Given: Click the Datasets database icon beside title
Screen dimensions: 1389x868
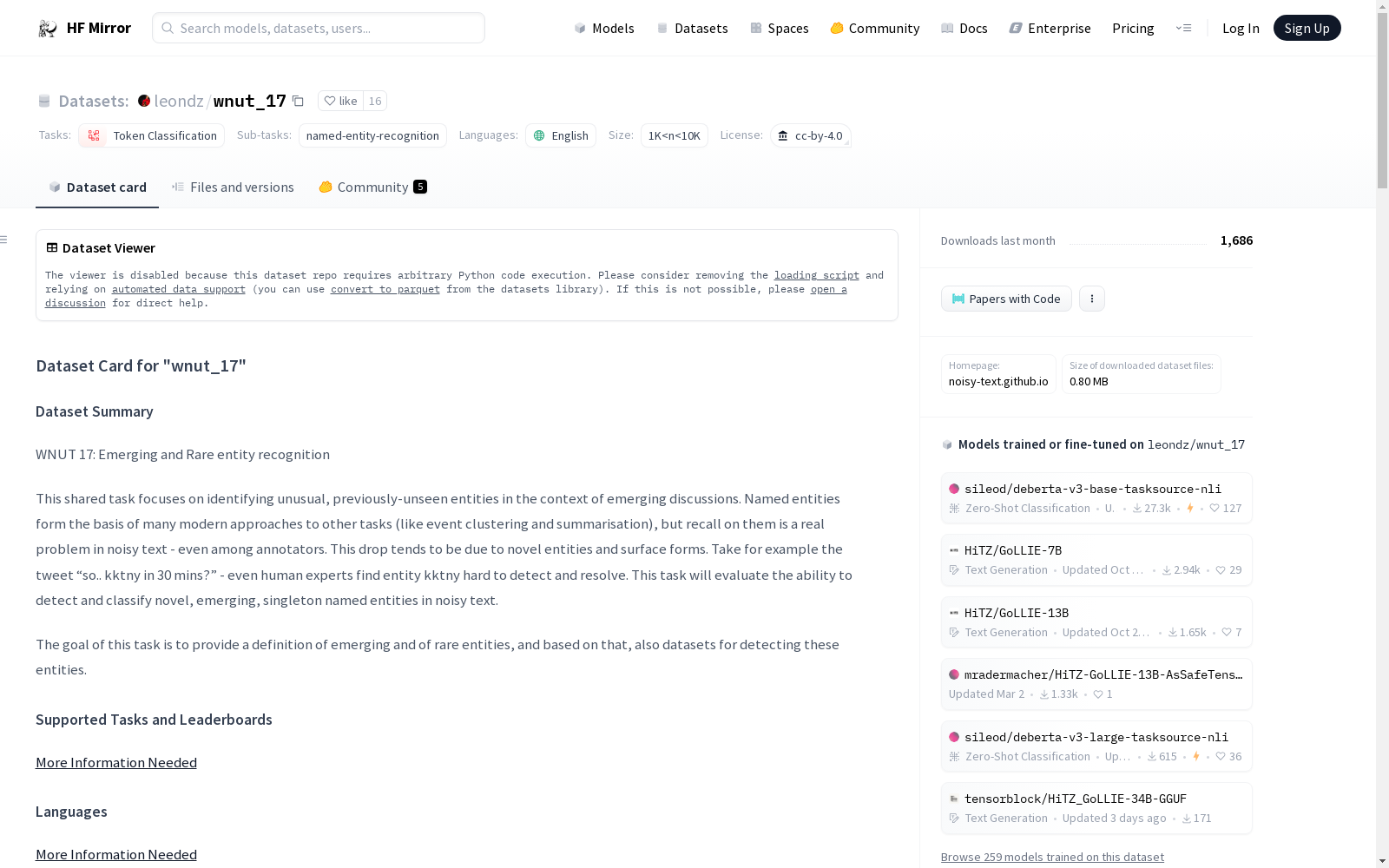Looking at the screenshot, I should pyautogui.click(x=44, y=102).
